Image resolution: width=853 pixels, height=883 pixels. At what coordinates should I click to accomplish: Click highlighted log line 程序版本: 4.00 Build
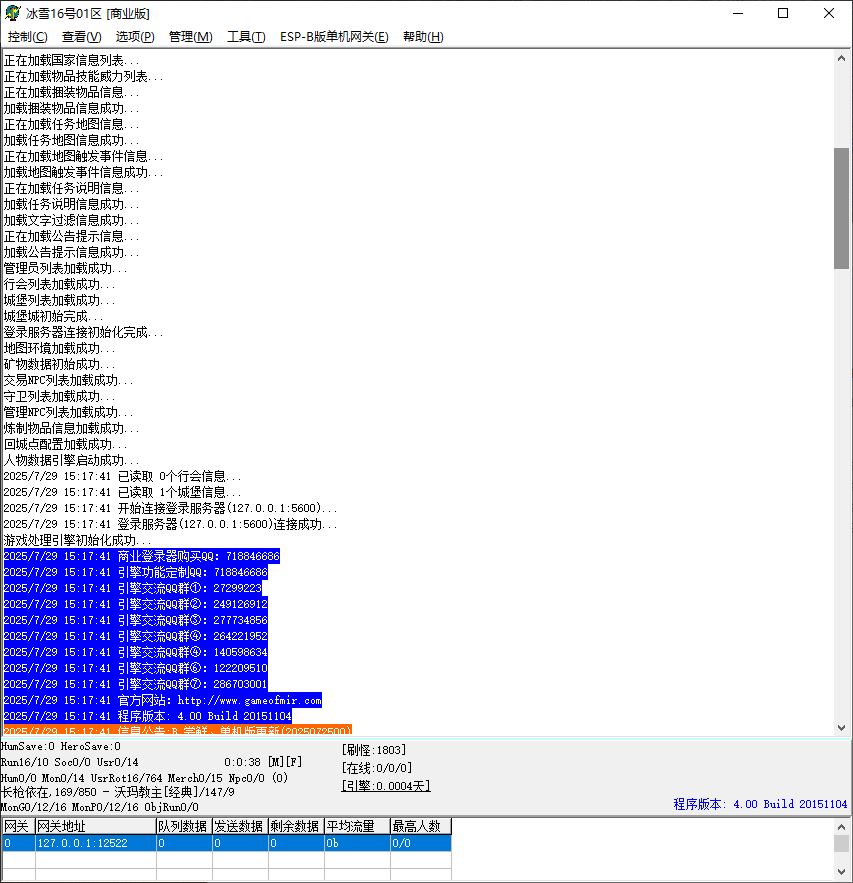[x=148, y=716]
